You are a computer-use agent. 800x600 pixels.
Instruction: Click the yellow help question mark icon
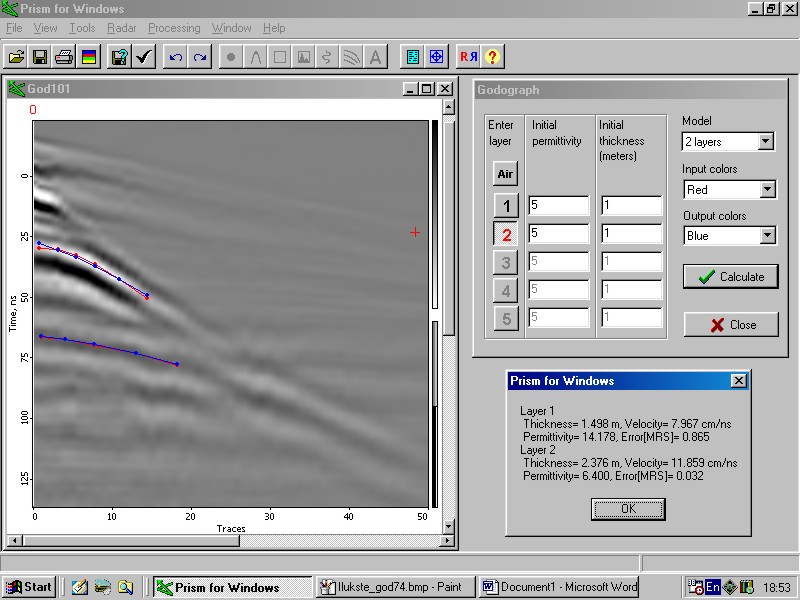[492, 57]
